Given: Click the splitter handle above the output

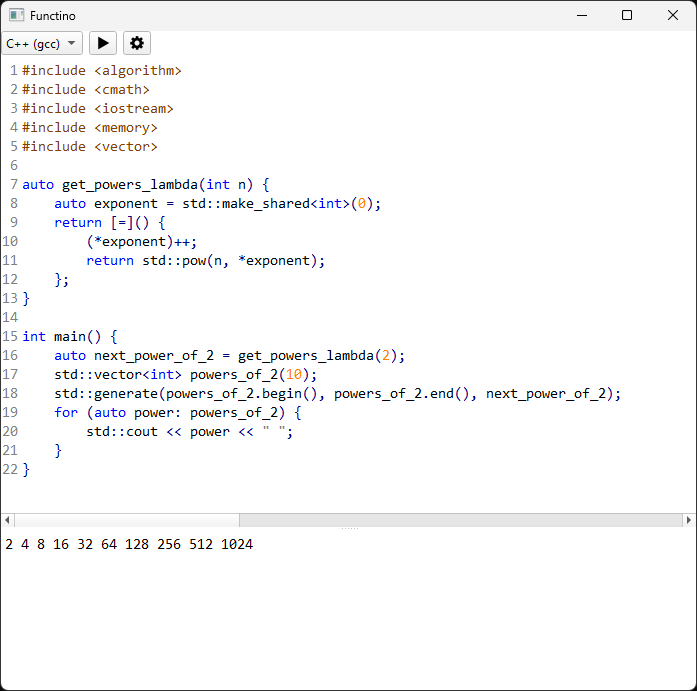Looking at the screenshot, I should [x=349, y=528].
